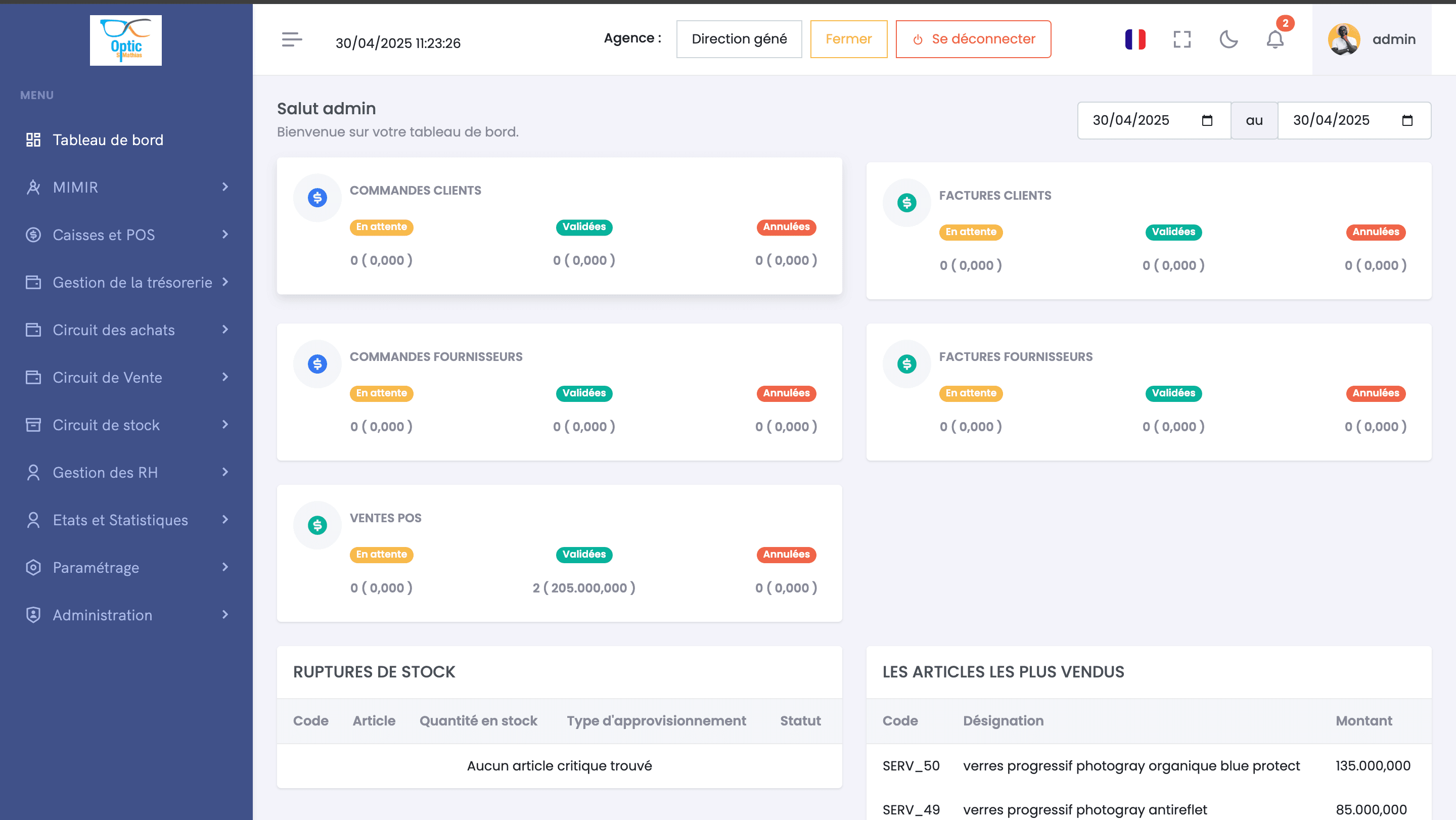The width and height of the screenshot is (1456, 820).
Task: Click the Paramétrage gear icon
Action: click(33, 567)
